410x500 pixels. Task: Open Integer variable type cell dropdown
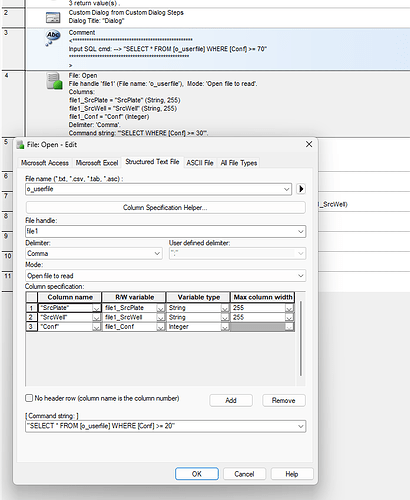coord(225,327)
